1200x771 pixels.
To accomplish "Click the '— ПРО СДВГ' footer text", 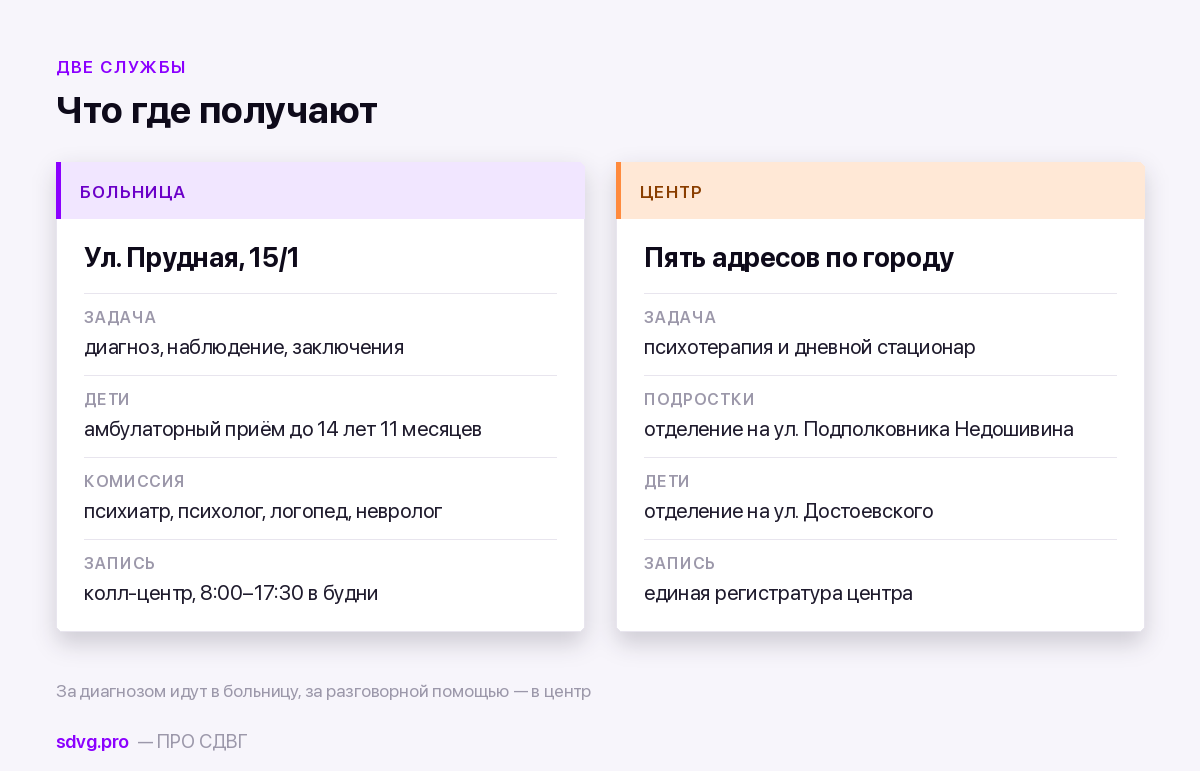I will pyautogui.click(x=192, y=742).
